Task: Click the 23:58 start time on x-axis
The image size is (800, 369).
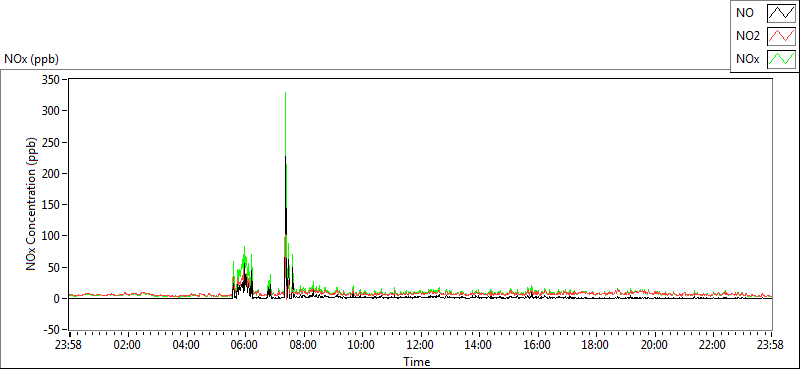Action: [69, 345]
